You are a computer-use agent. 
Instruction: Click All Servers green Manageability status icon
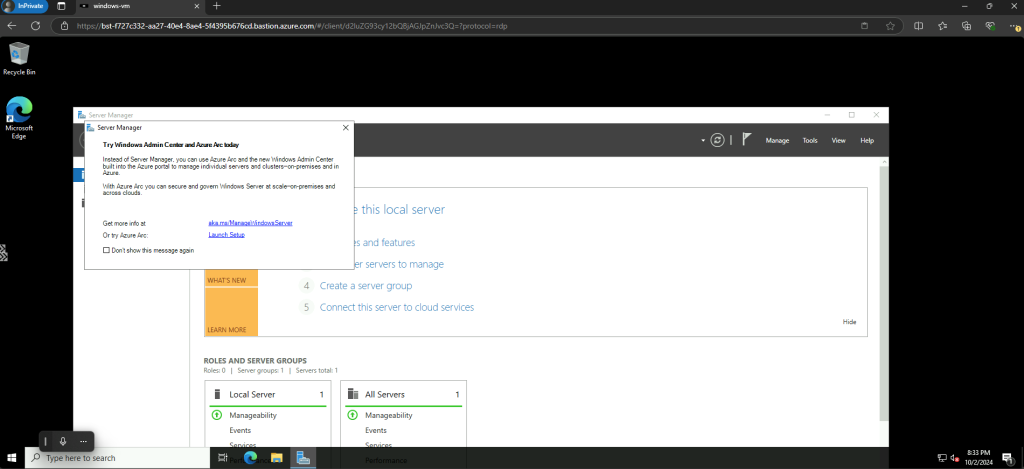point(353,415)
